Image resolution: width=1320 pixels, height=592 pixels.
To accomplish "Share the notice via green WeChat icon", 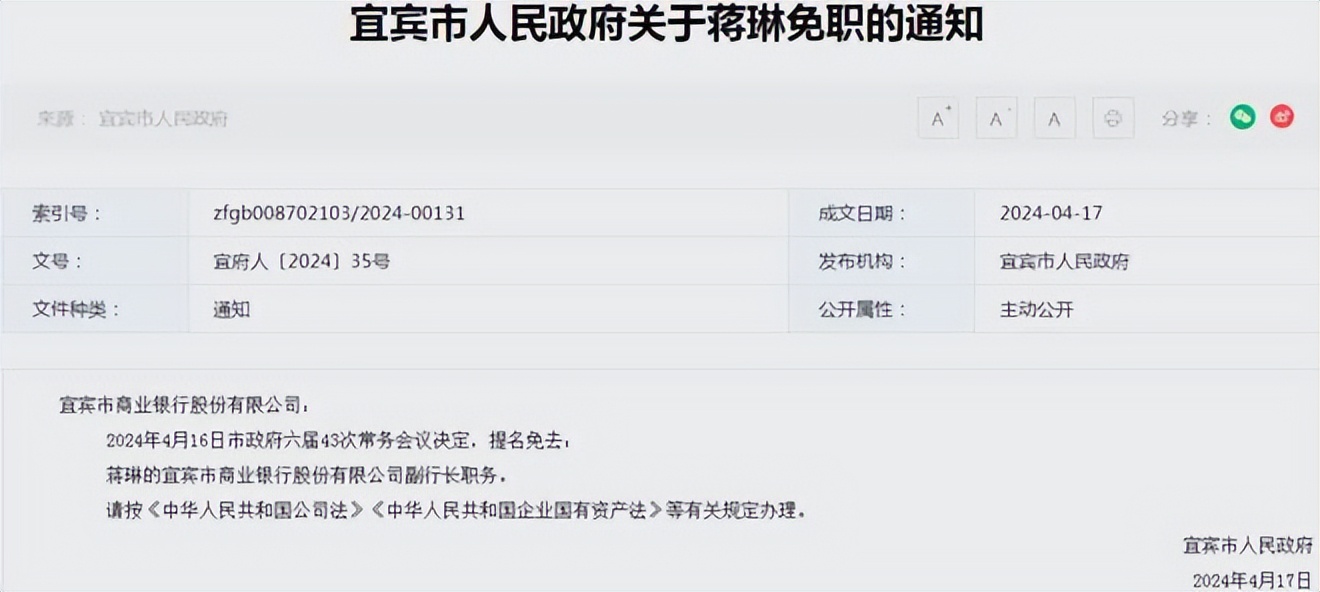I will 1242,117.
